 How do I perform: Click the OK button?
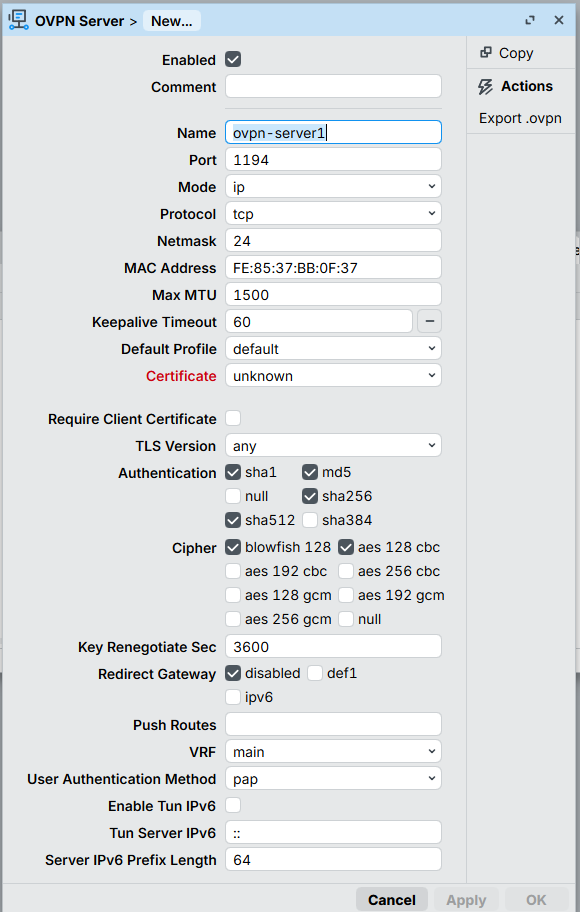(x=536, y=900)
